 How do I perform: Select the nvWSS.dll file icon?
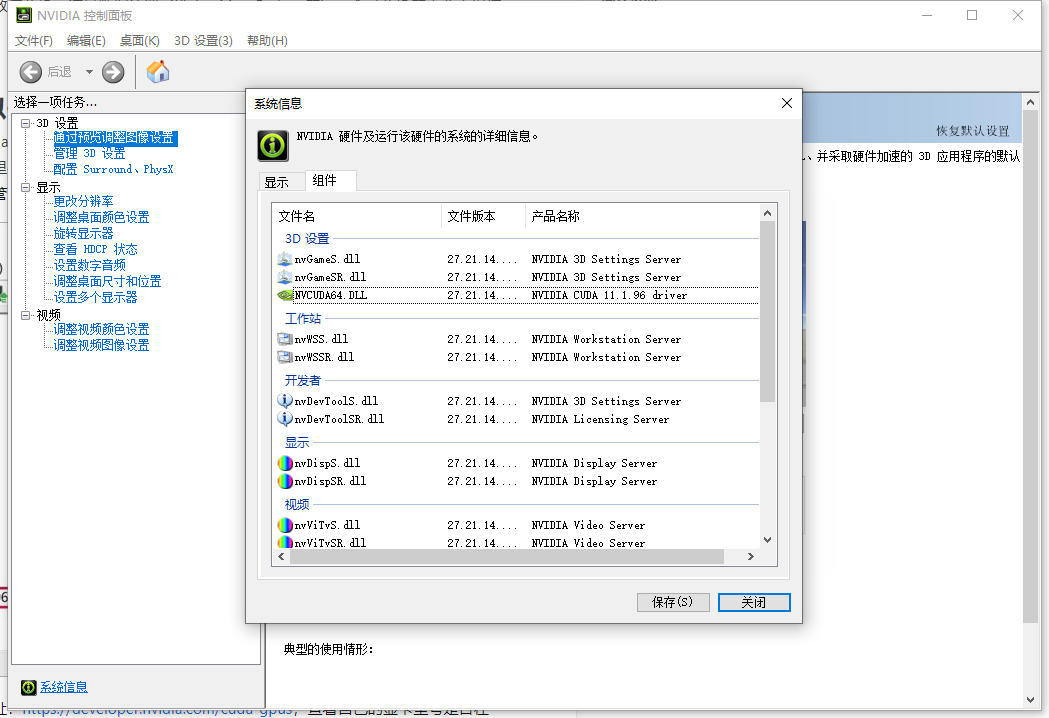(284, 339)
